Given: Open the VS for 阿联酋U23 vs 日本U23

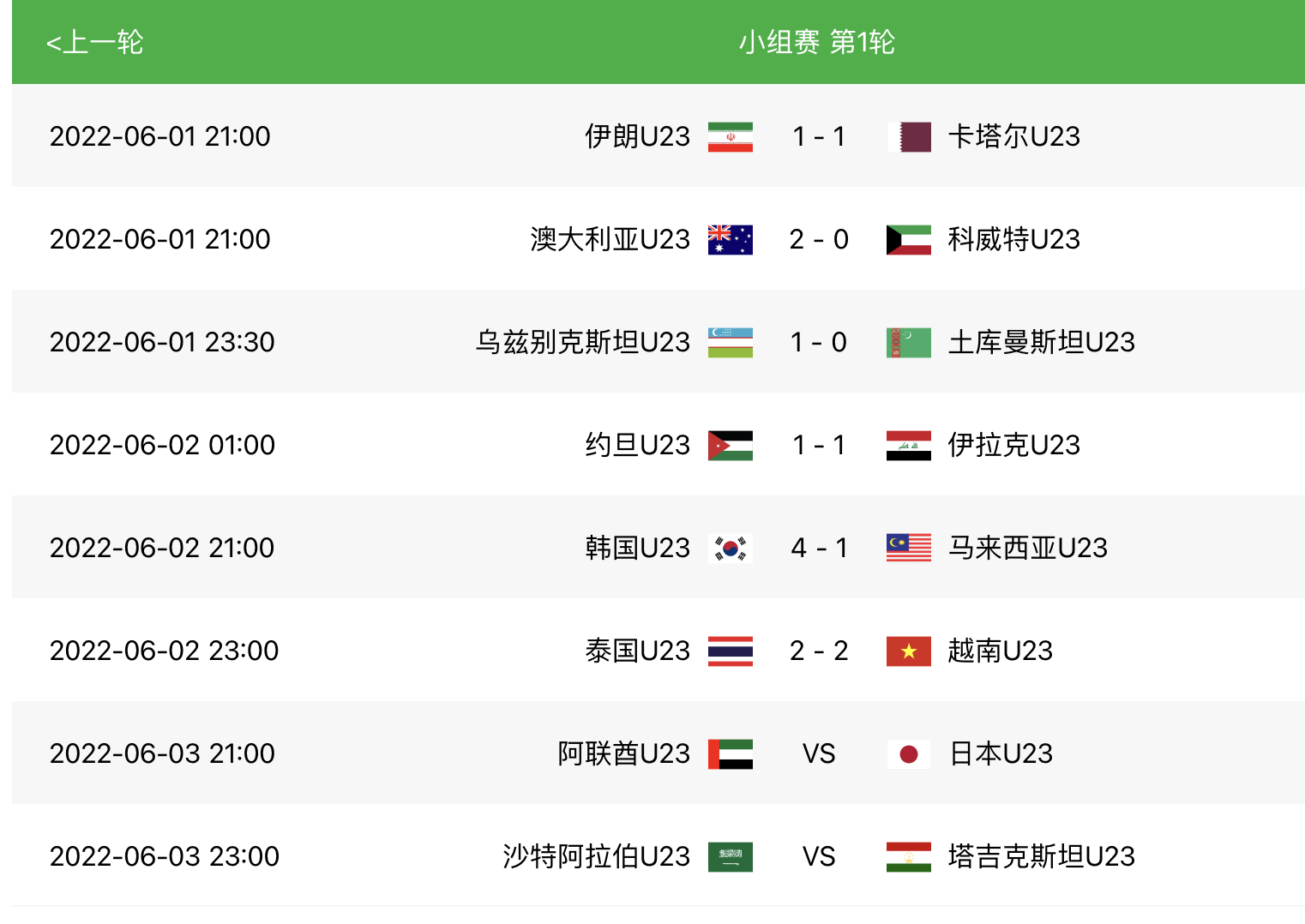Looking at the screenshot, I should pos(819,753).
